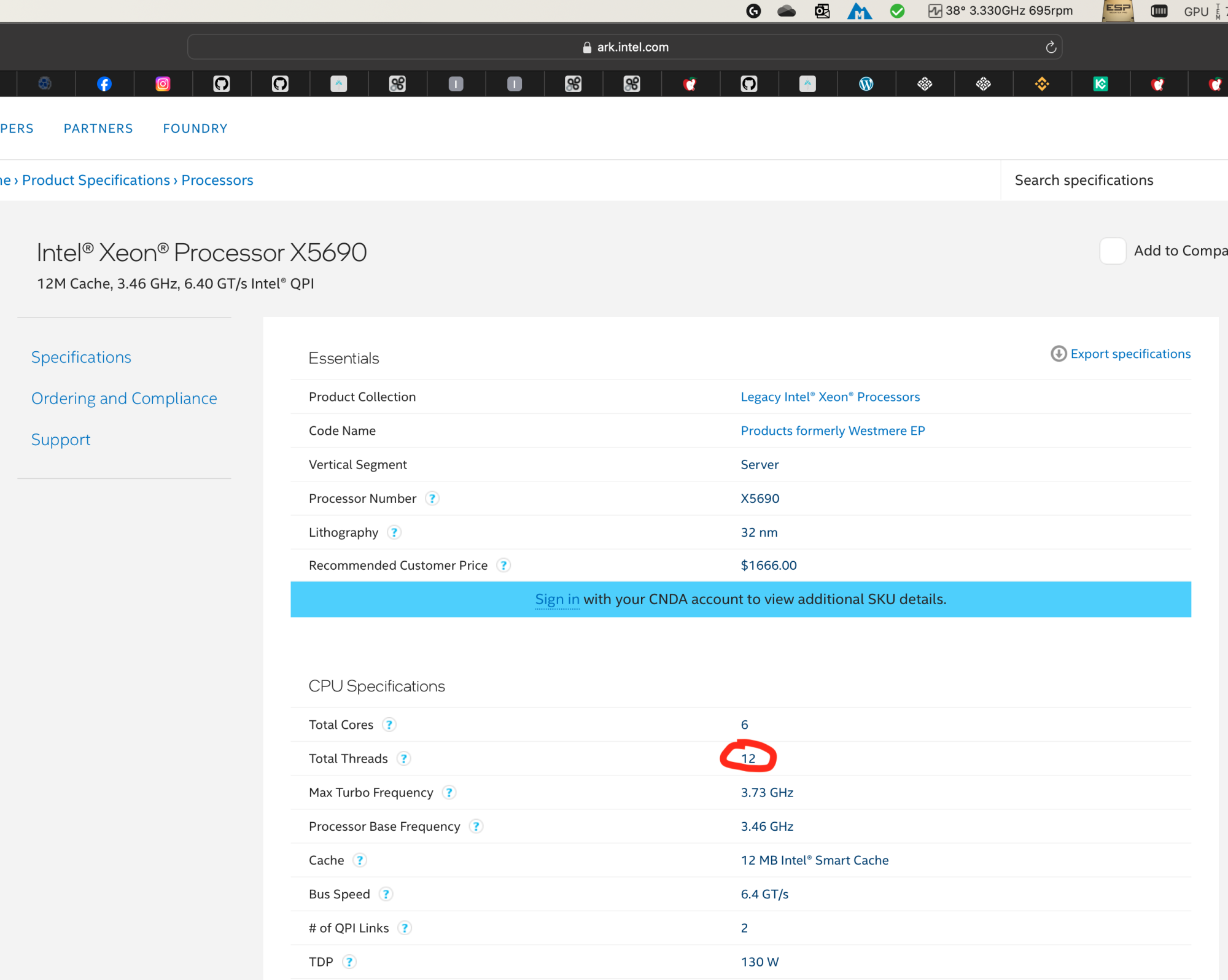Jump to Support section in sidebar
The width and height of the screenshot is (1228, 980).
pos(61,440)
